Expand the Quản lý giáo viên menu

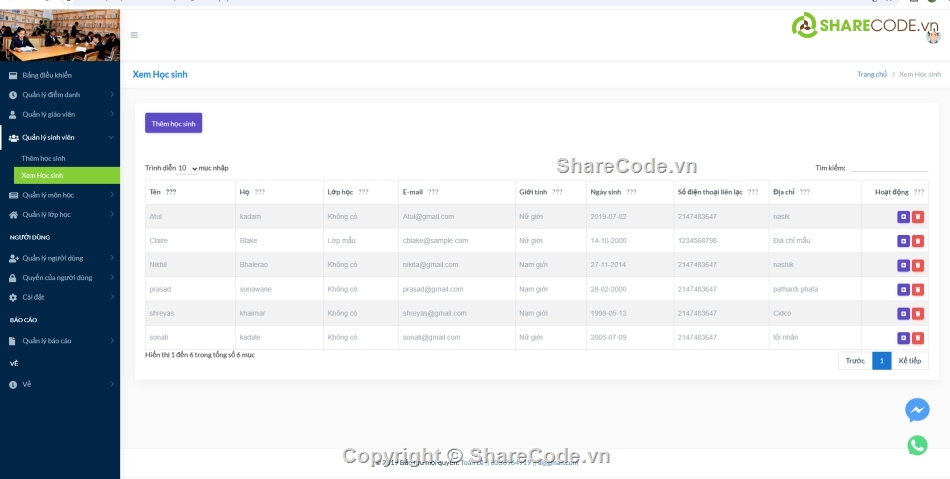(x=60, y=114)
